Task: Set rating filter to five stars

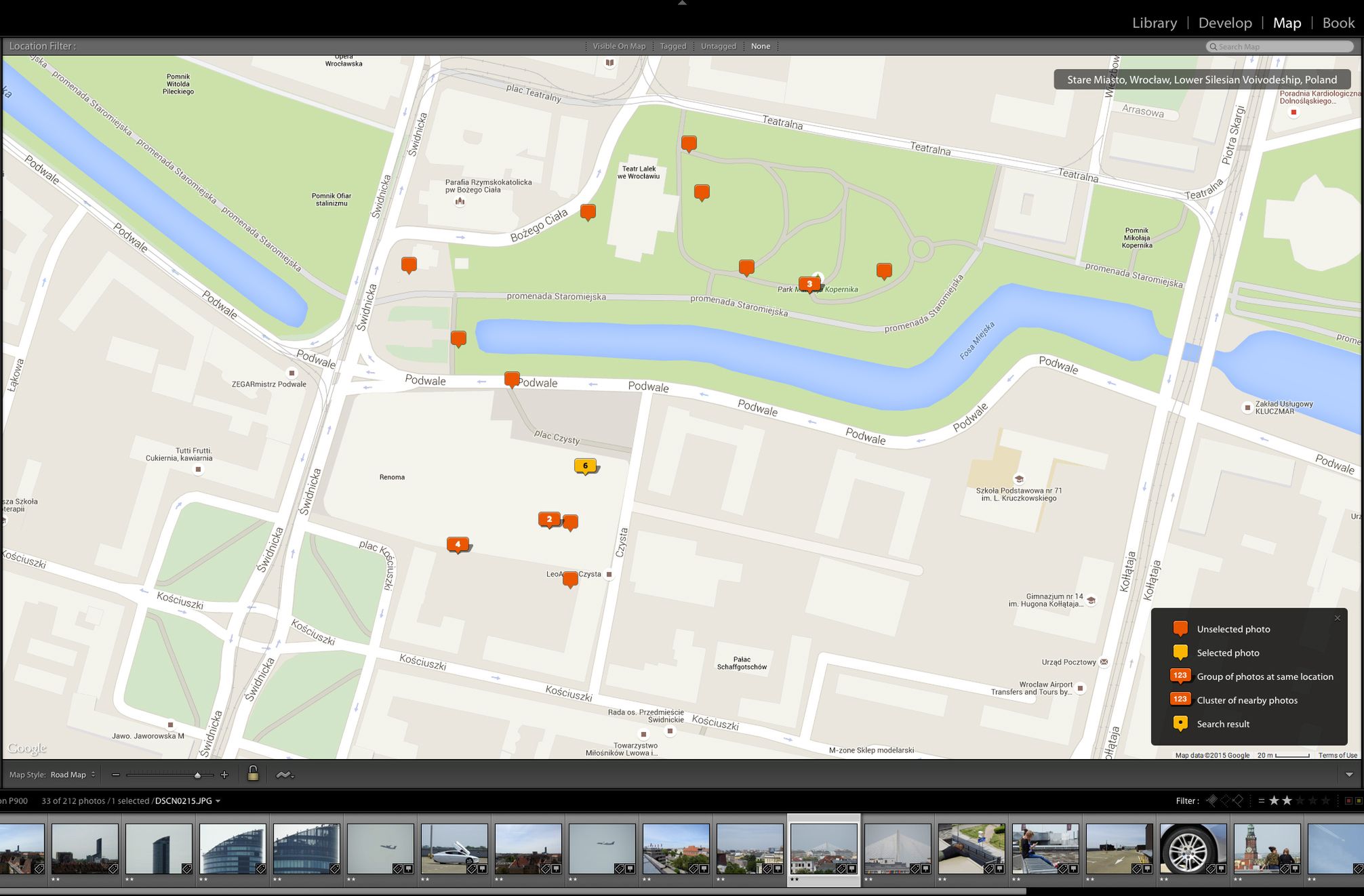Action: [1325, 800]
